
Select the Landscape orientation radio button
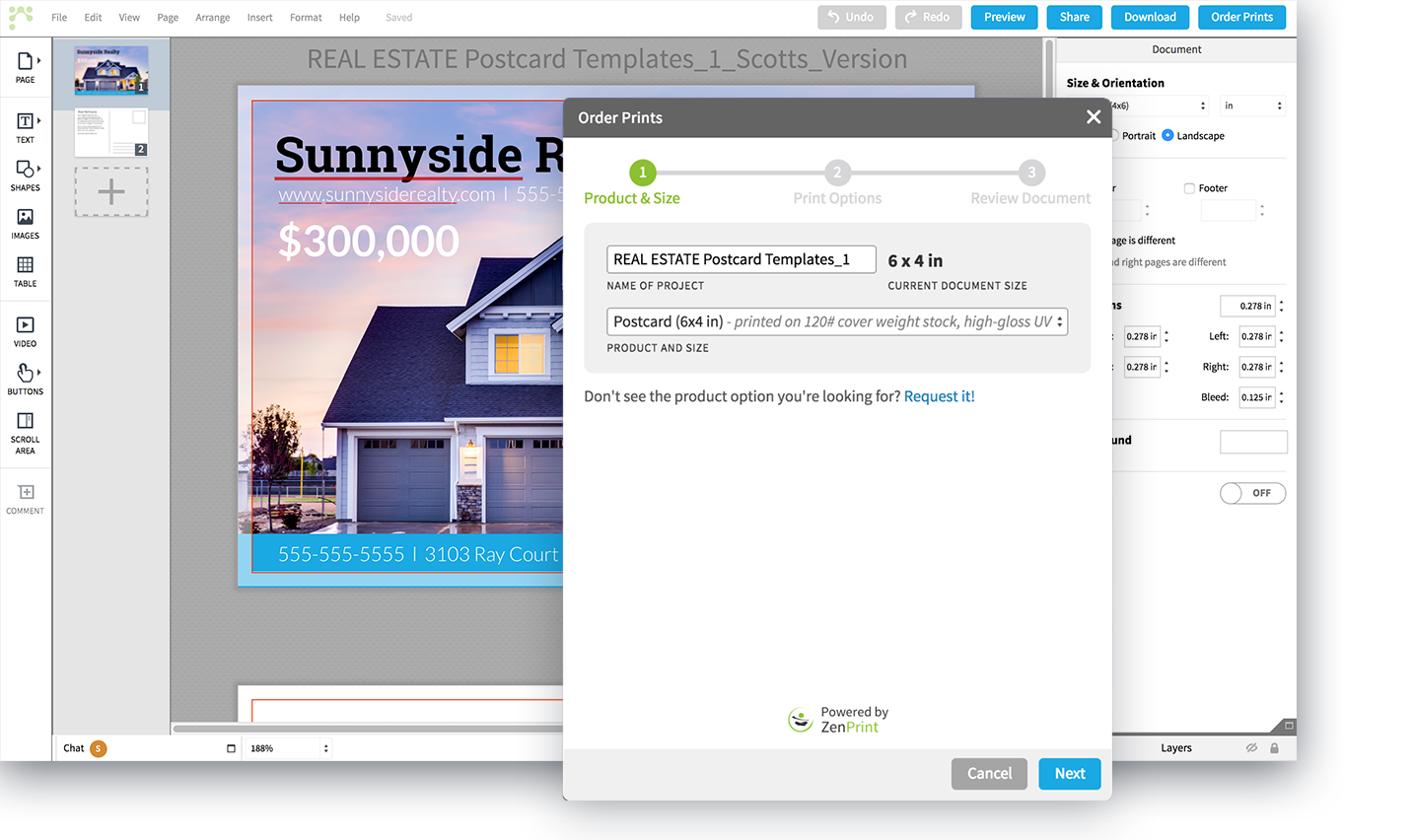click(1167, 136)
